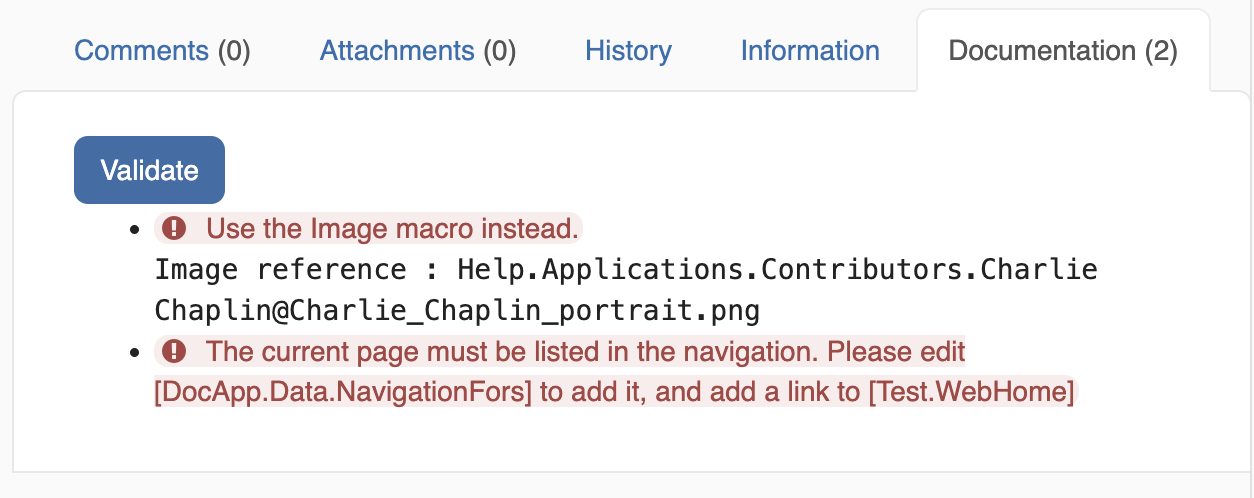The image size is (1254, 498).
Task: Click the [DocApp.Data.NavigationFors] reference
Action: tap(343, 393)
